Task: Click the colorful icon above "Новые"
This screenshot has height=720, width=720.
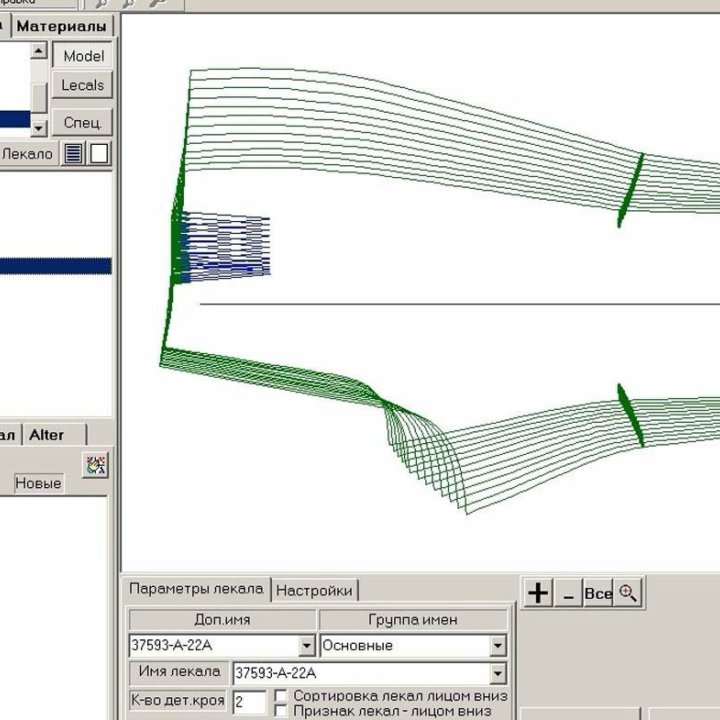Action: point(95,465)
